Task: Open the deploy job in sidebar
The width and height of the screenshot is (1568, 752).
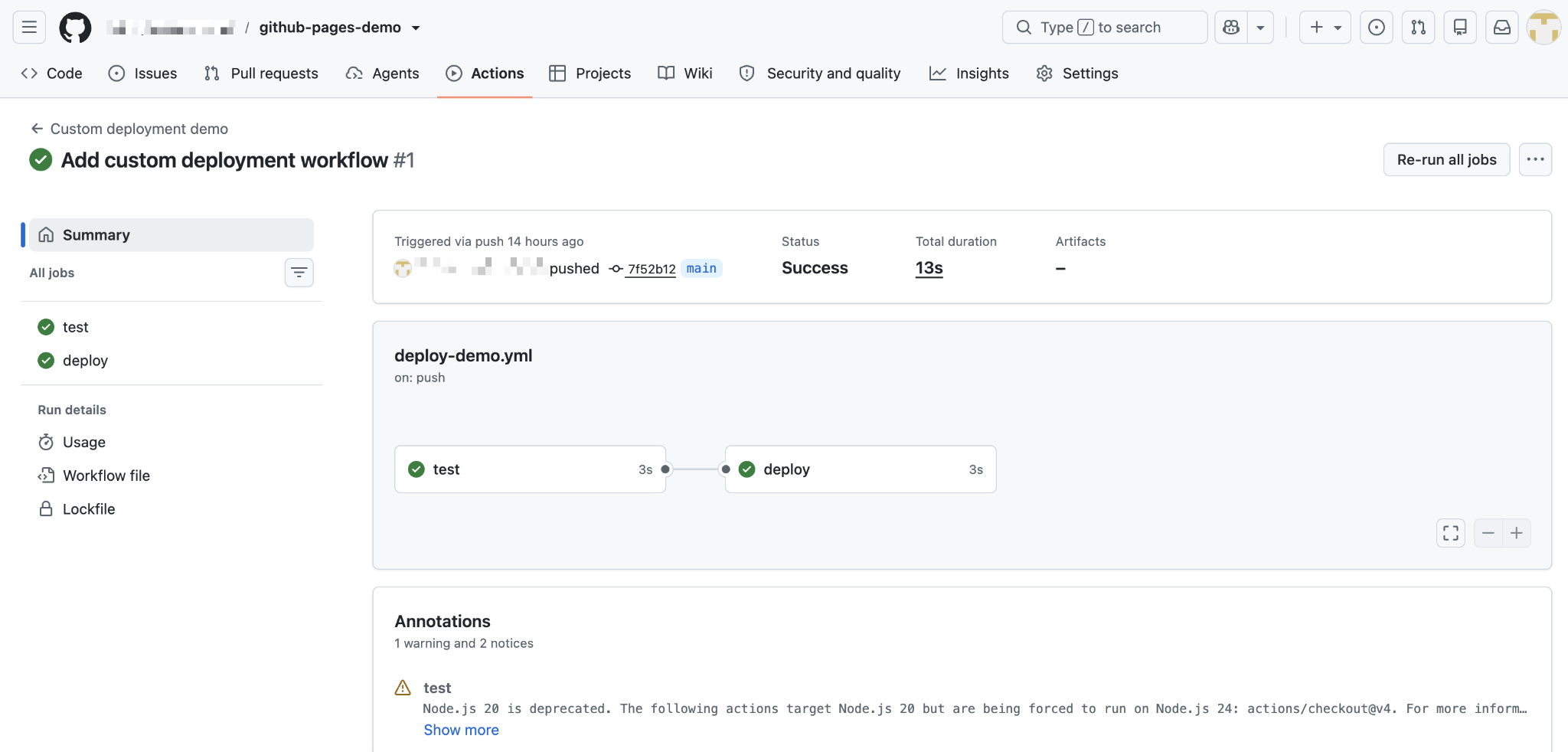Action: click(171, 361)
